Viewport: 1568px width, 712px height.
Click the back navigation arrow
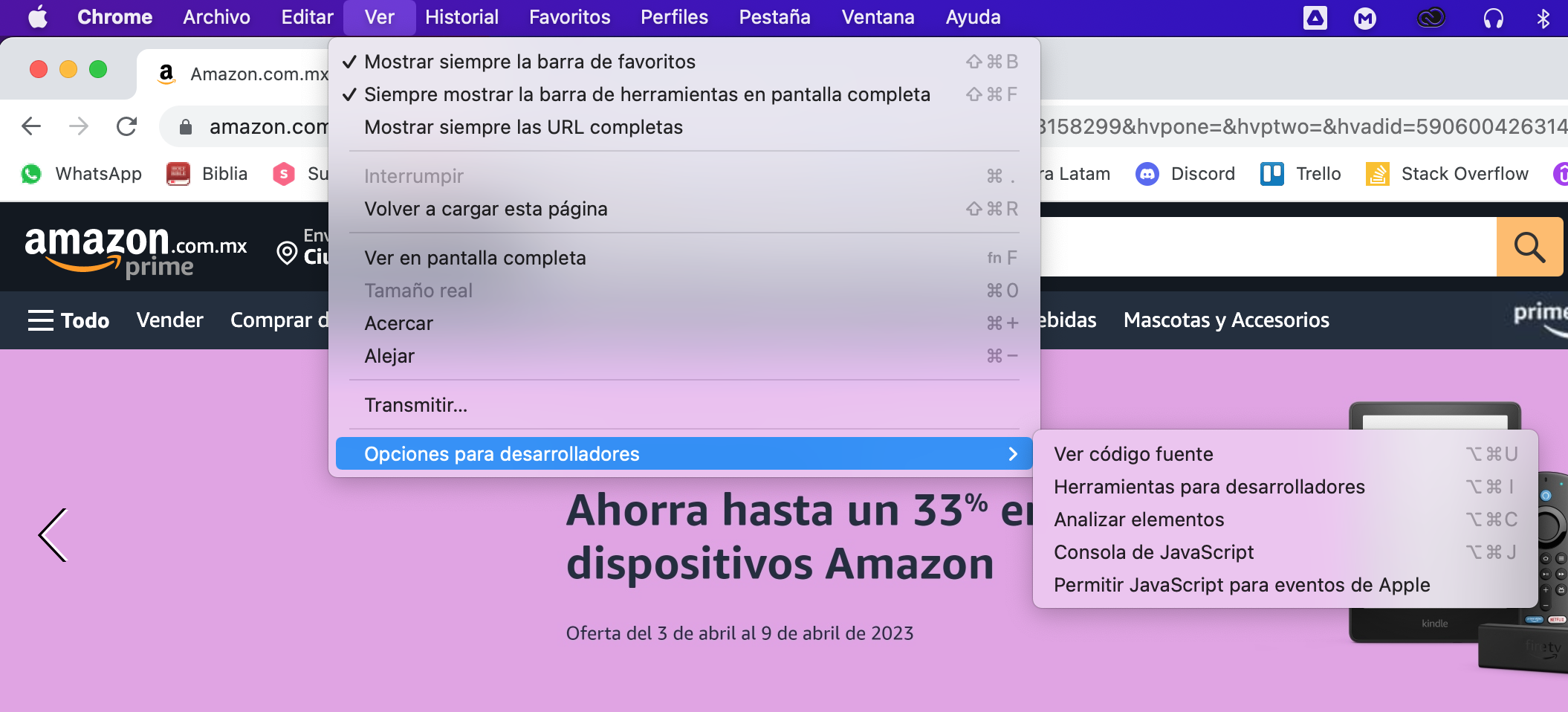(x=31, y=126)
